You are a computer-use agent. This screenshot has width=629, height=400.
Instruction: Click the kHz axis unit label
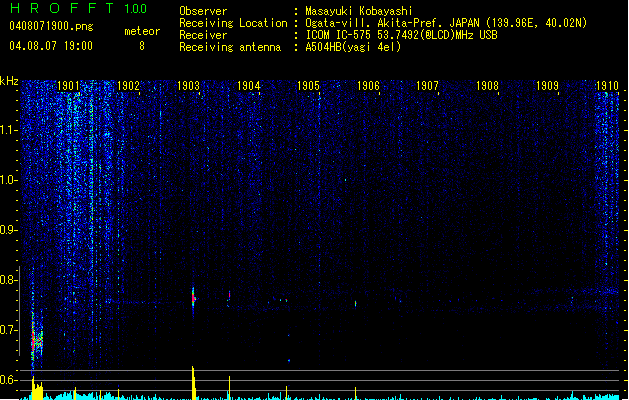(x=9, y=81)
